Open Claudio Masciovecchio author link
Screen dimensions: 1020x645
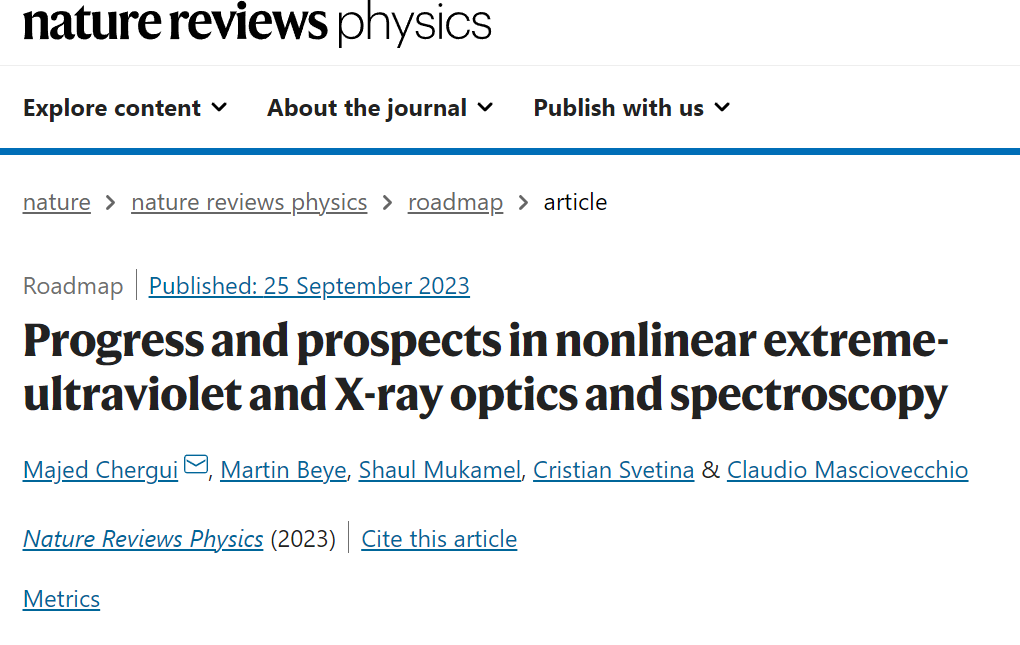coord(848,470)
